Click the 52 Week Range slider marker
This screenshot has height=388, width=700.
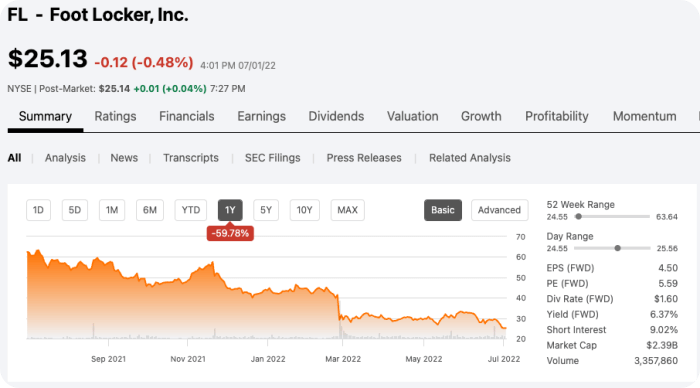coord(579,217)
